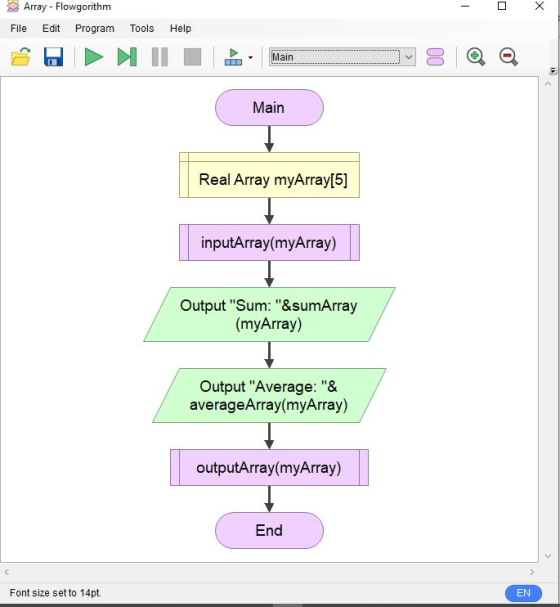The height and width of the screenshot is (607, 560).
Task: Click the Pause execution icon
Action: pyautogui.click(x=160, y=57)
